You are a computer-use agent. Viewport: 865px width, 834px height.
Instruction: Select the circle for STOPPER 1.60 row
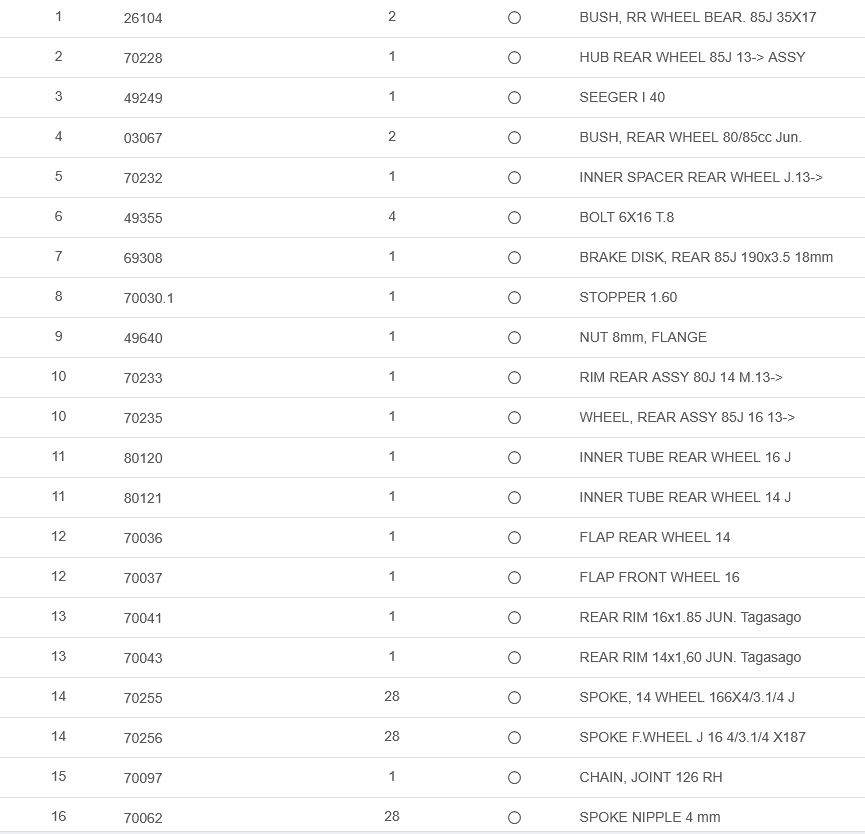tap(514, 298)
